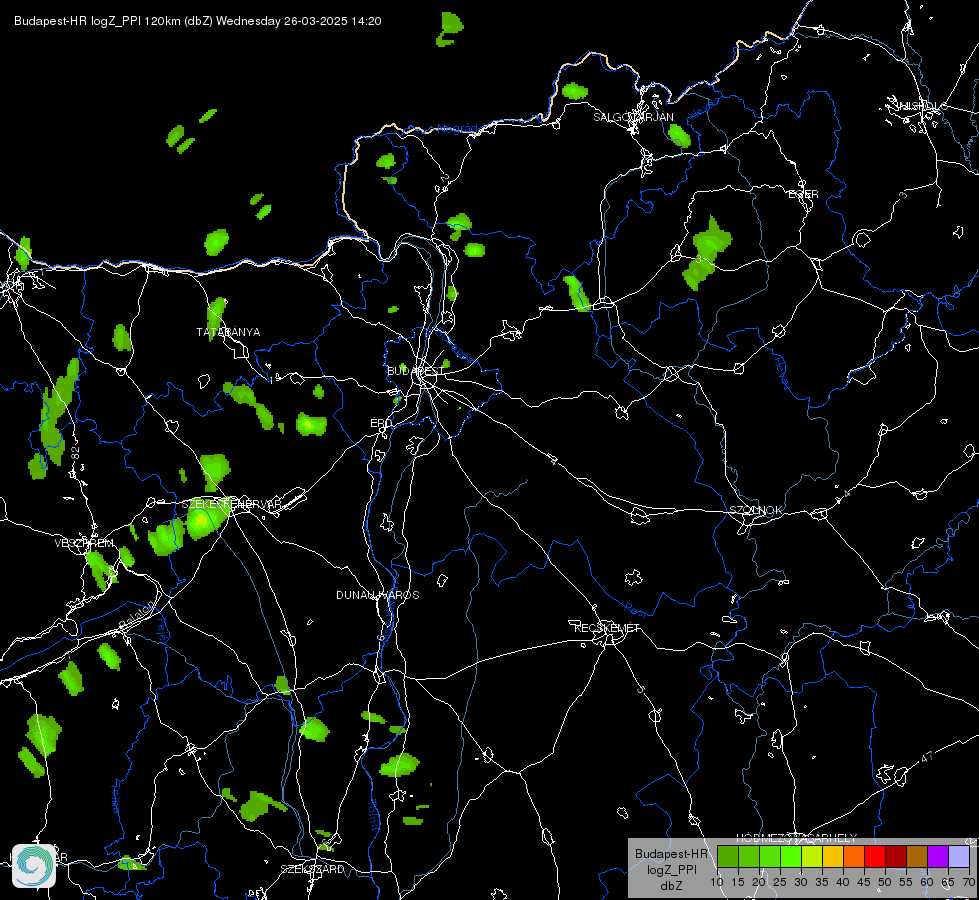The height and width of the screenshot is (900, 979).
Task: Select the 15-20 dBZ green legend swatch
Action: tap(749, 856)
